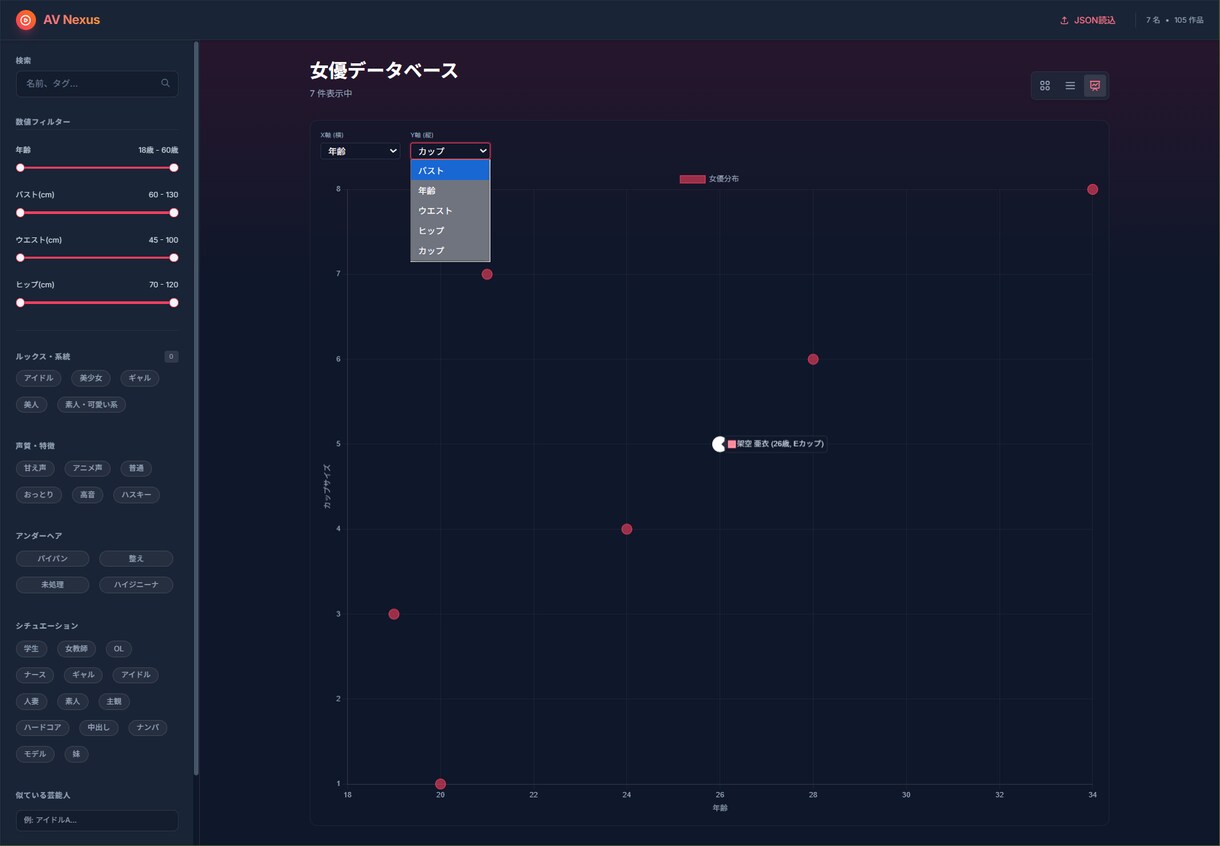Toggle the 学生 situation tag
Image resolution: width=1220 pixels, height=846 pixels.
32,648
